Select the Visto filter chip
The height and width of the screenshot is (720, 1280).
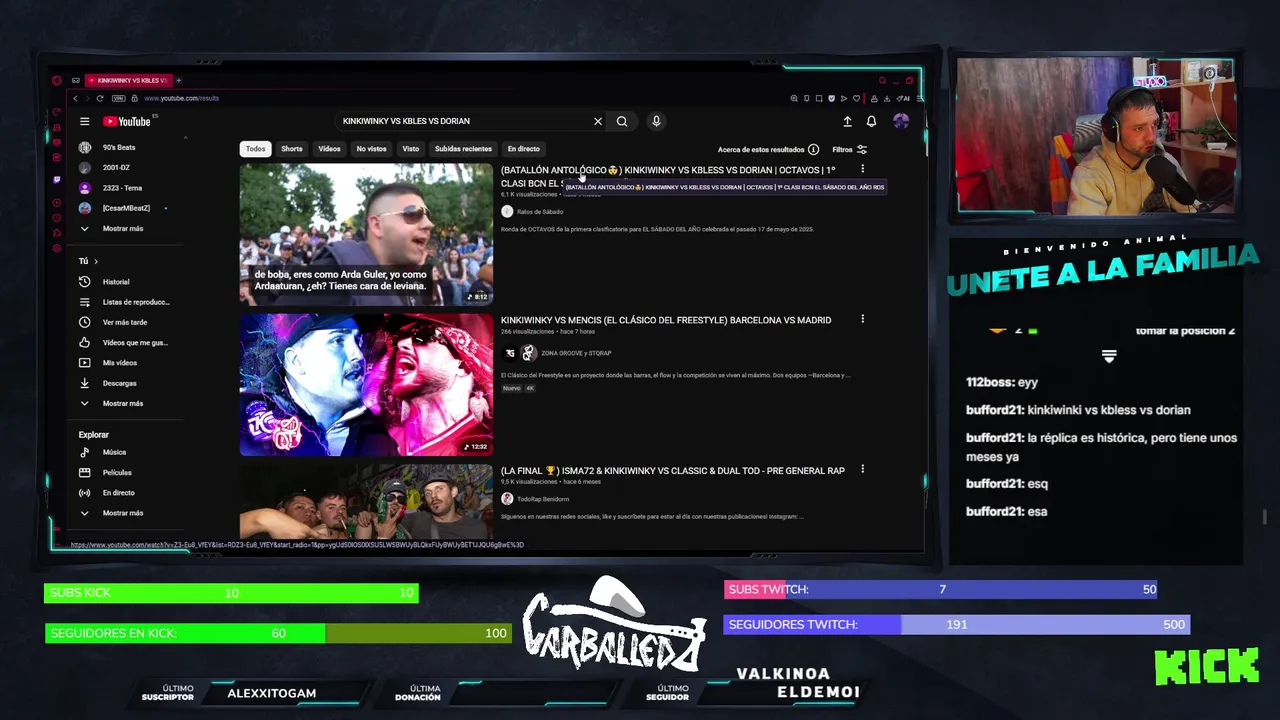(411, 149)
